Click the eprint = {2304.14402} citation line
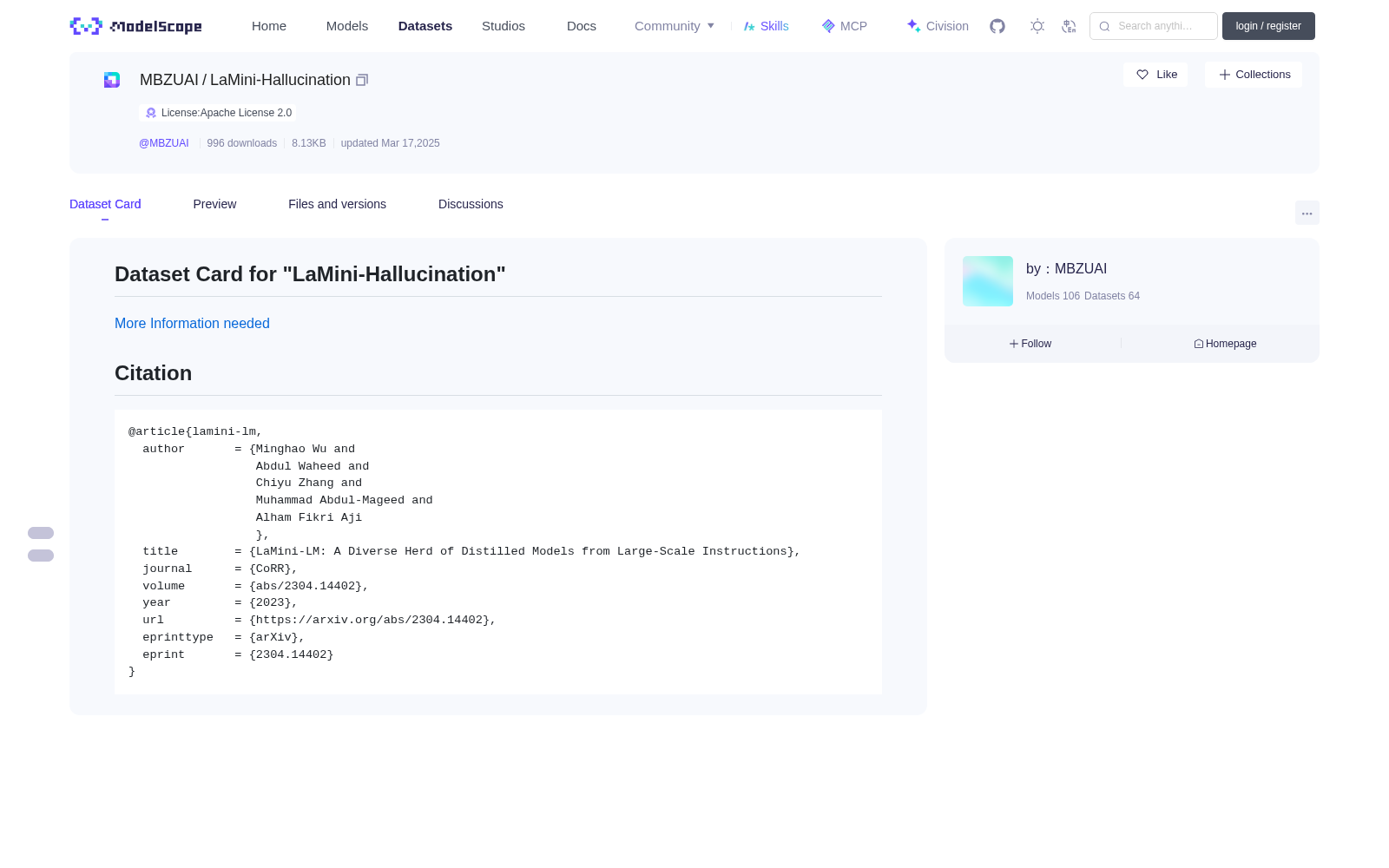 (x=238, y=654)
